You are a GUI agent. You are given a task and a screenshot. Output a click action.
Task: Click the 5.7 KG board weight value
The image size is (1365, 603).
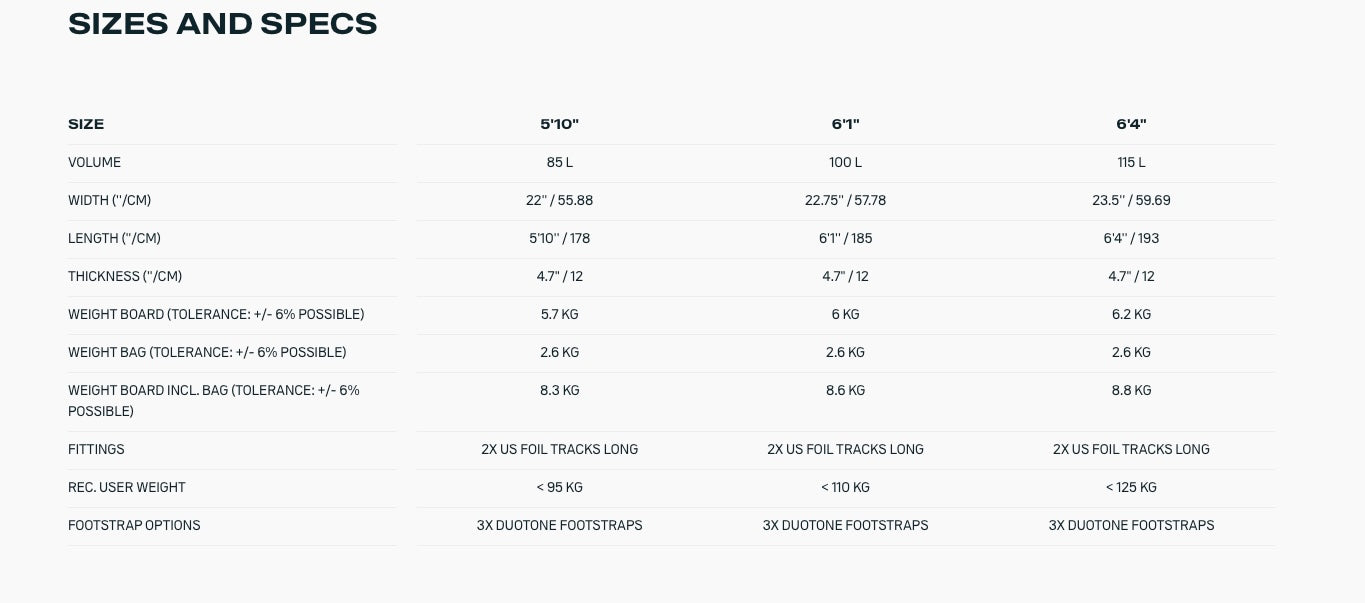tap(559, 314)
